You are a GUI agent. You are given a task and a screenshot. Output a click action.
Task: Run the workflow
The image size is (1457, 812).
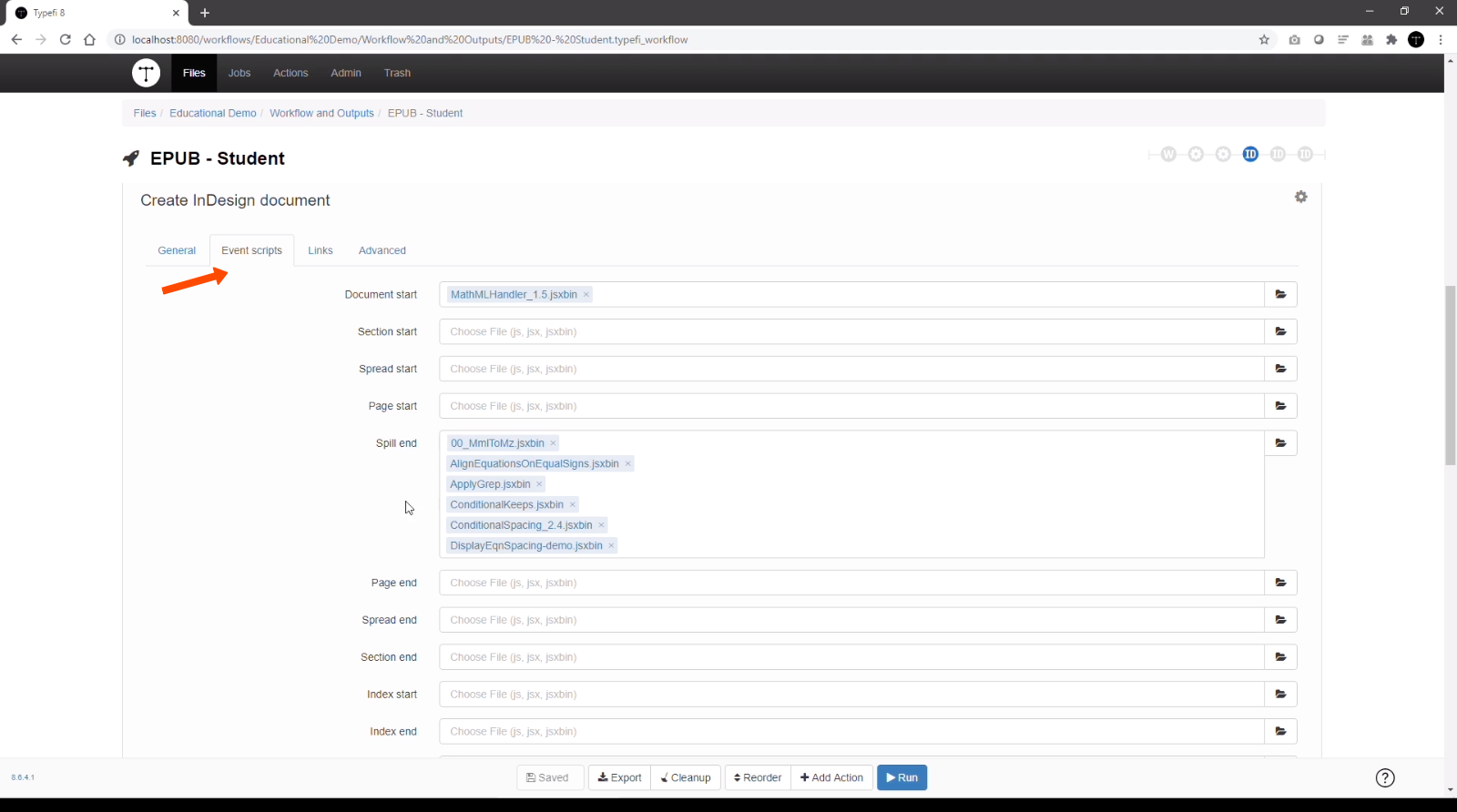pos(902,777)
